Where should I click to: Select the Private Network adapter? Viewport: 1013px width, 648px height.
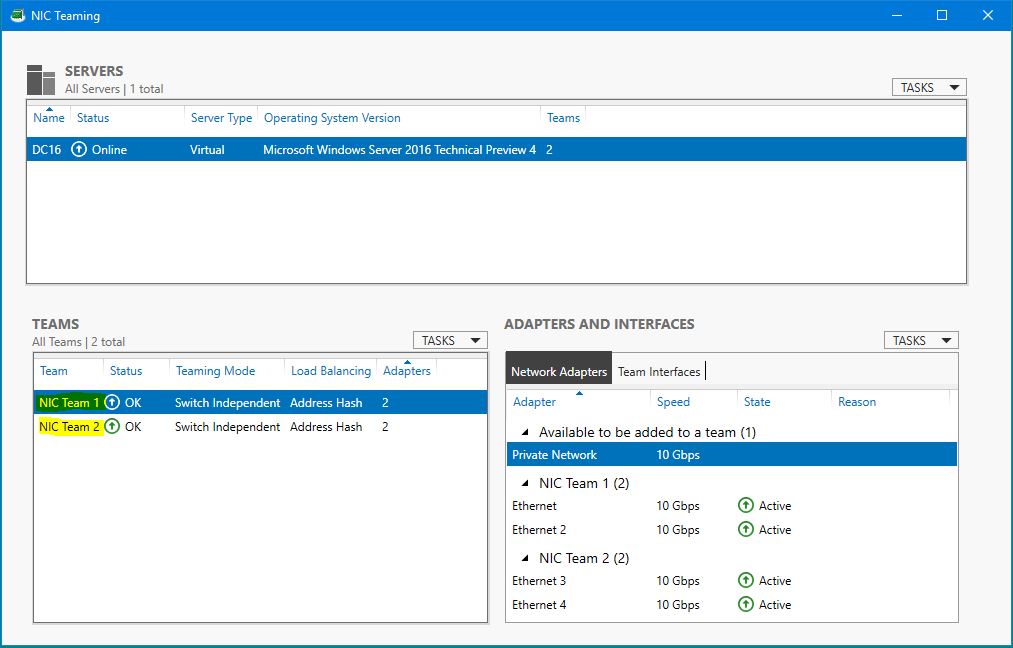pos(732,454)
